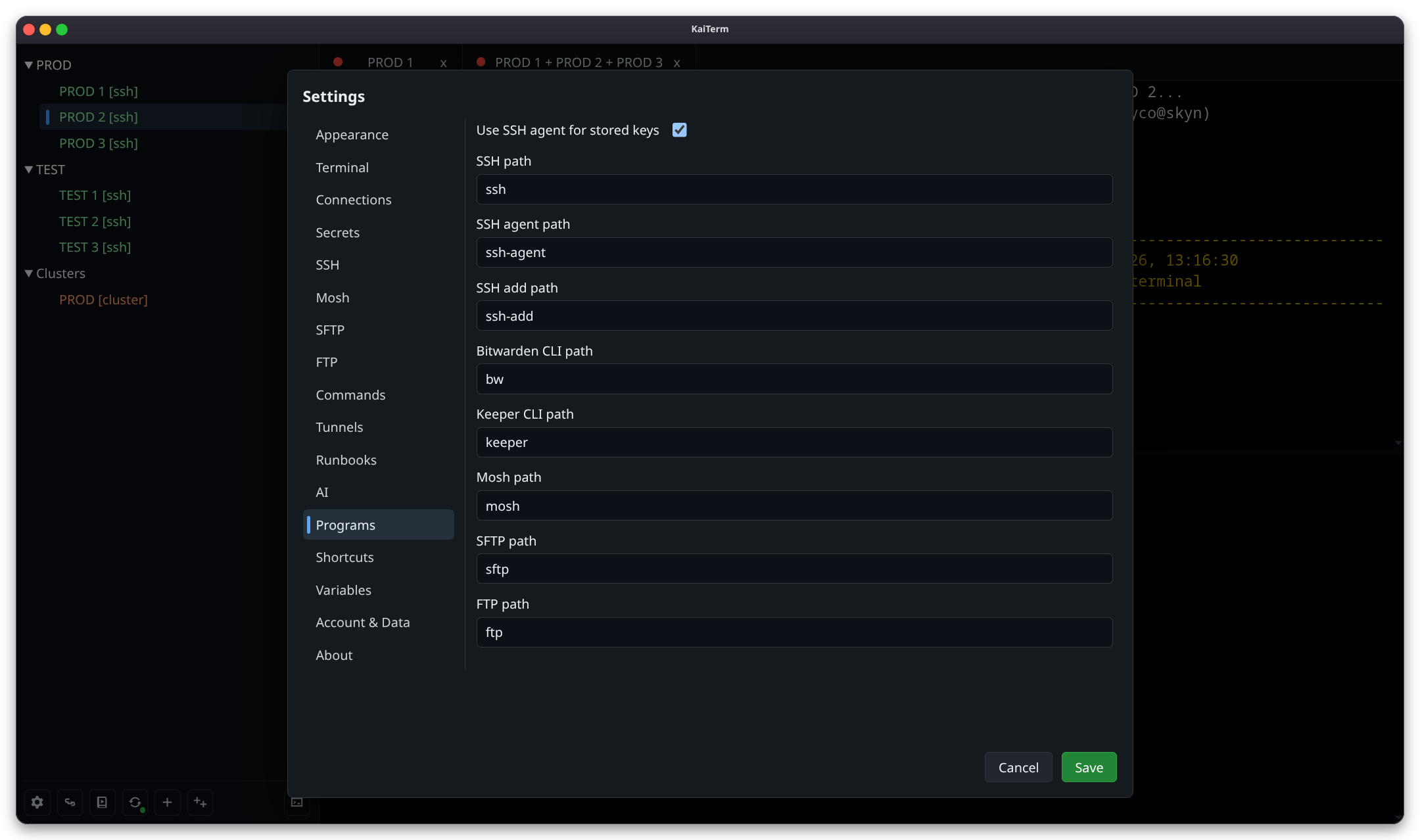
Task: Collapse the TEST group in the sidebar
Action: (x=29, y=170)
